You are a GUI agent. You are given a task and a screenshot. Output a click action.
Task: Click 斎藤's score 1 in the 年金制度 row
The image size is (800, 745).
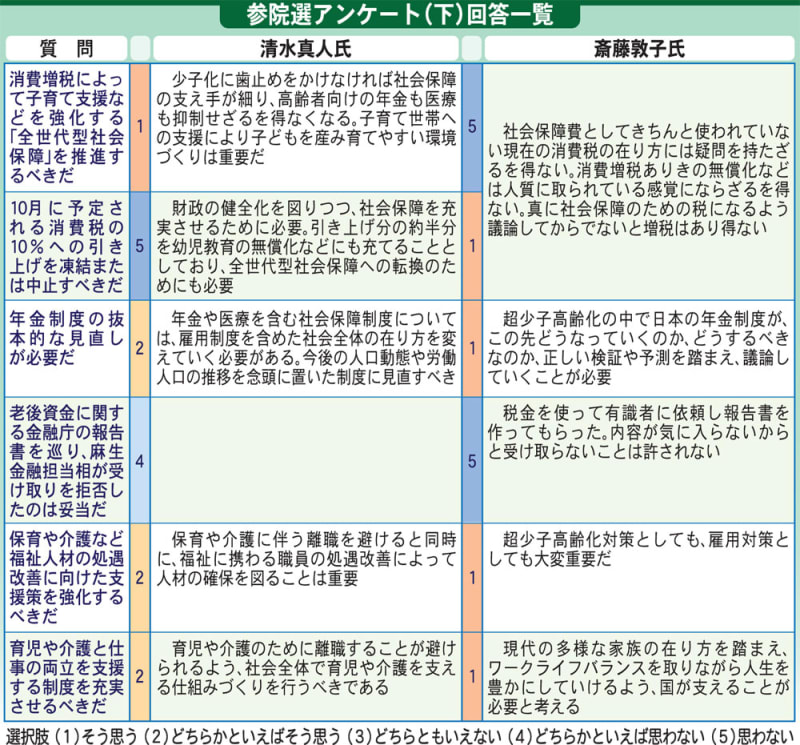tap(472, 349)
